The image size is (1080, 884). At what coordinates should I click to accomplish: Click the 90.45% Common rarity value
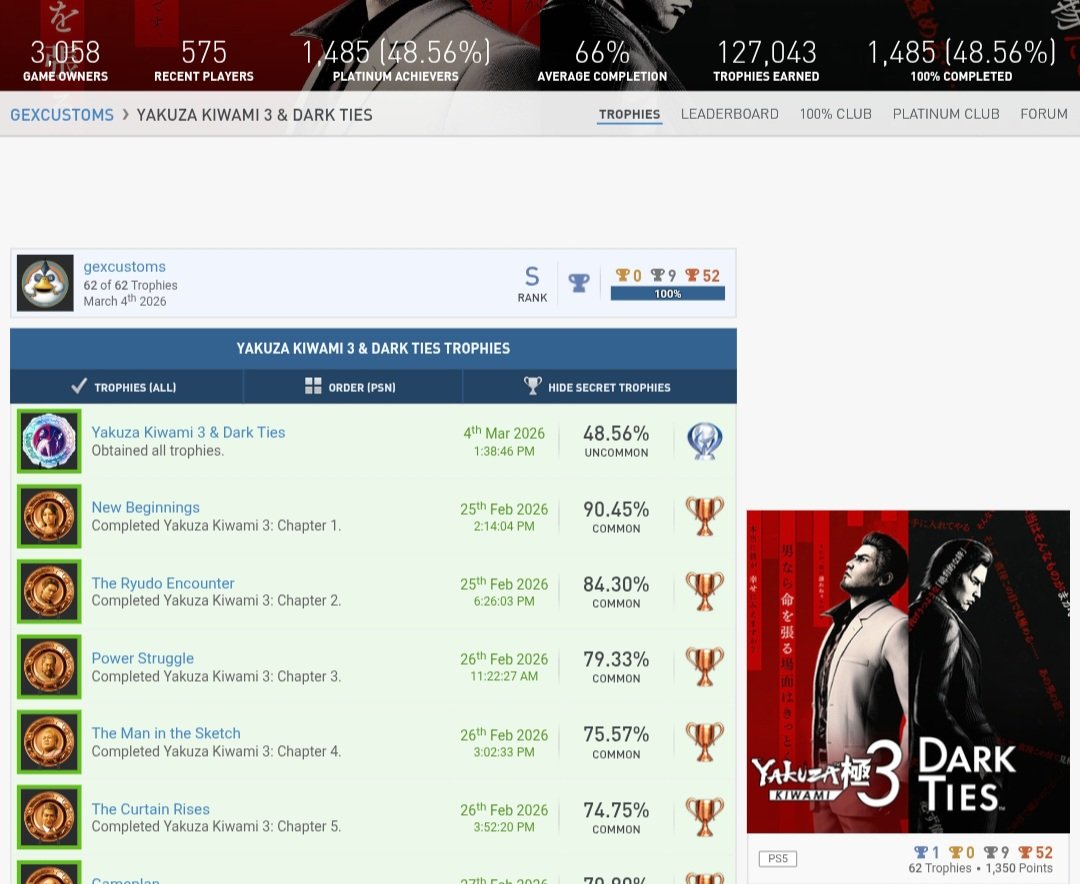[616, 517]
